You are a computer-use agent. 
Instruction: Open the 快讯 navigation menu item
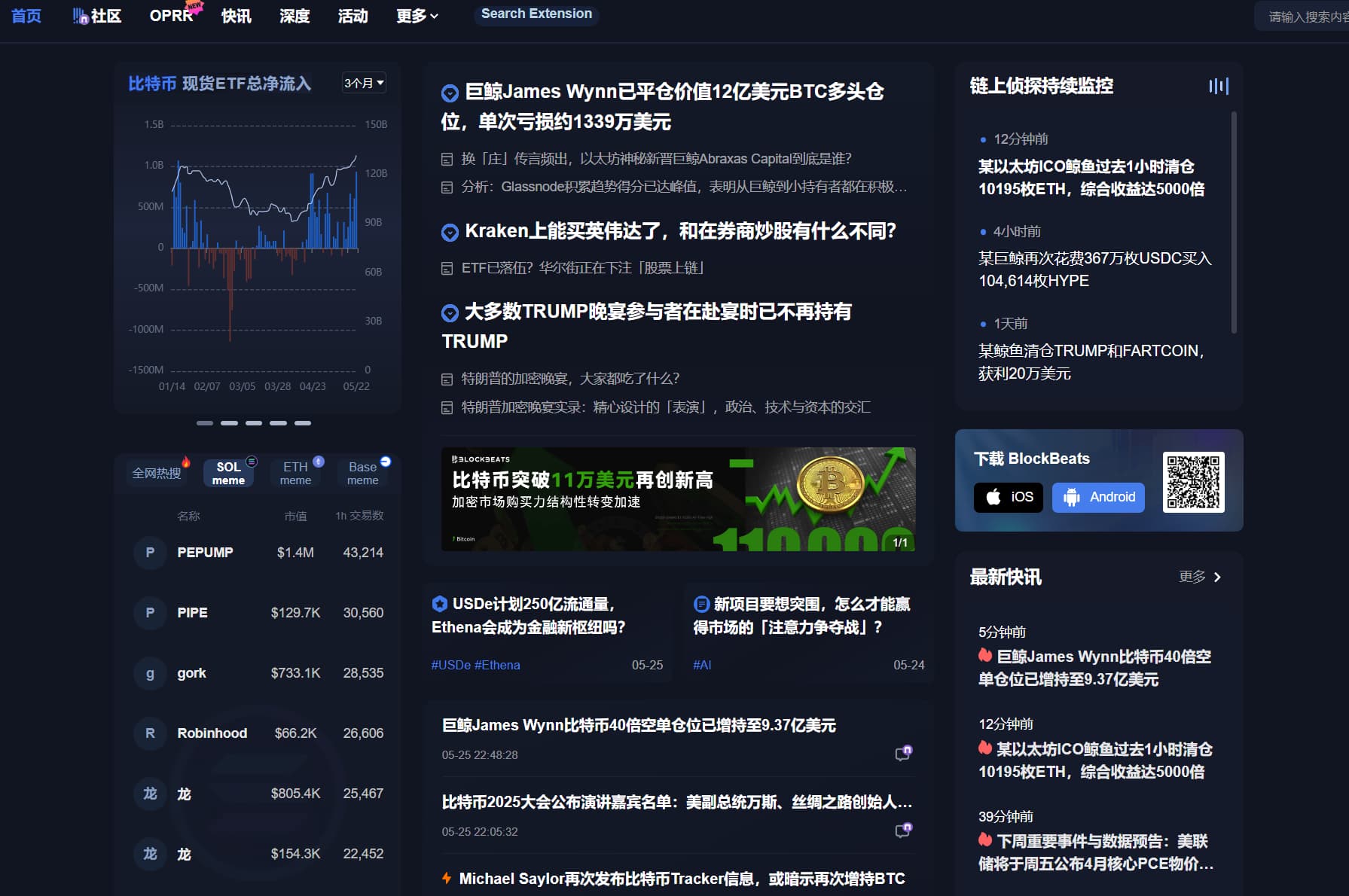236,16
